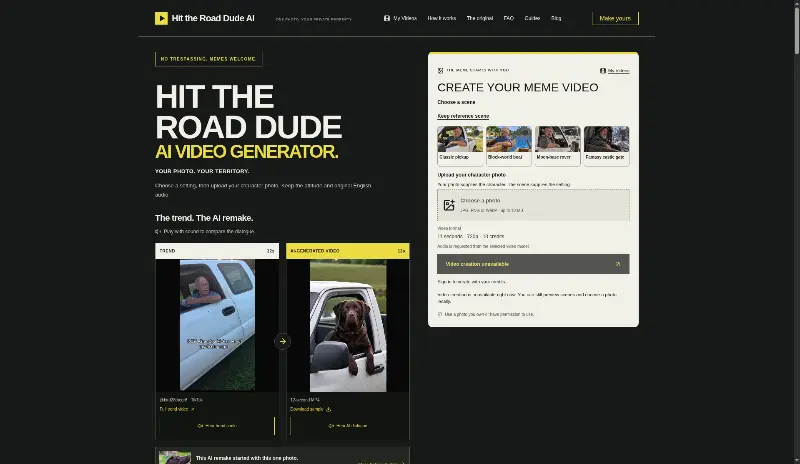The width and height of the screenshot is (800, 464).
Task: Click the My Videos account icon in header
Action: (x=387, y=18)
